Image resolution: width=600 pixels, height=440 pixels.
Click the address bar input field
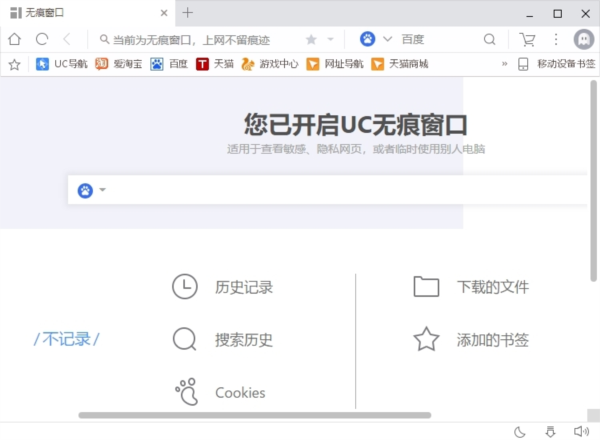click(x=199, y=39)
